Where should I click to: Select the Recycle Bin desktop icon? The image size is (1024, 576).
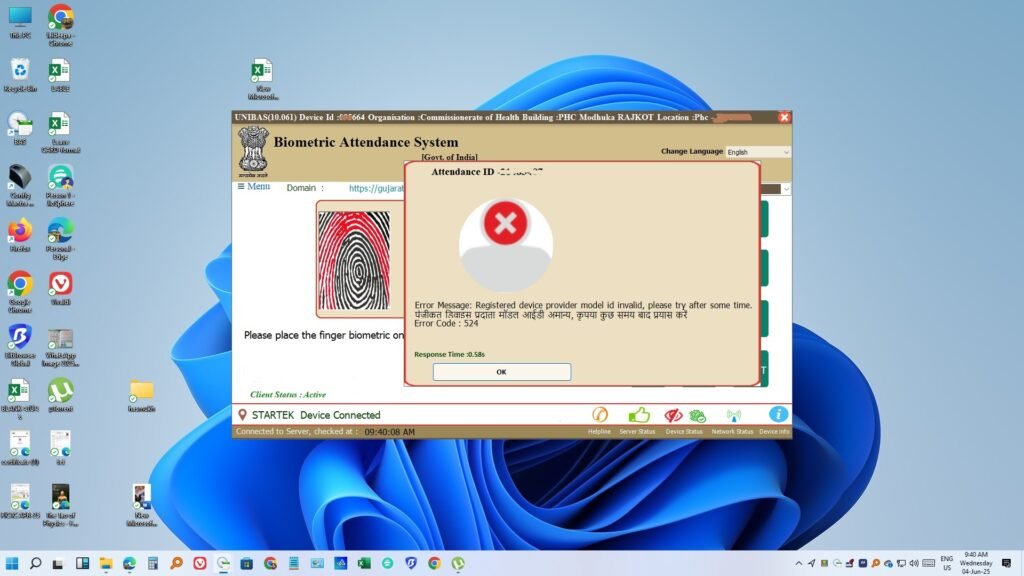pyautogui.click(x=20, y=75)
